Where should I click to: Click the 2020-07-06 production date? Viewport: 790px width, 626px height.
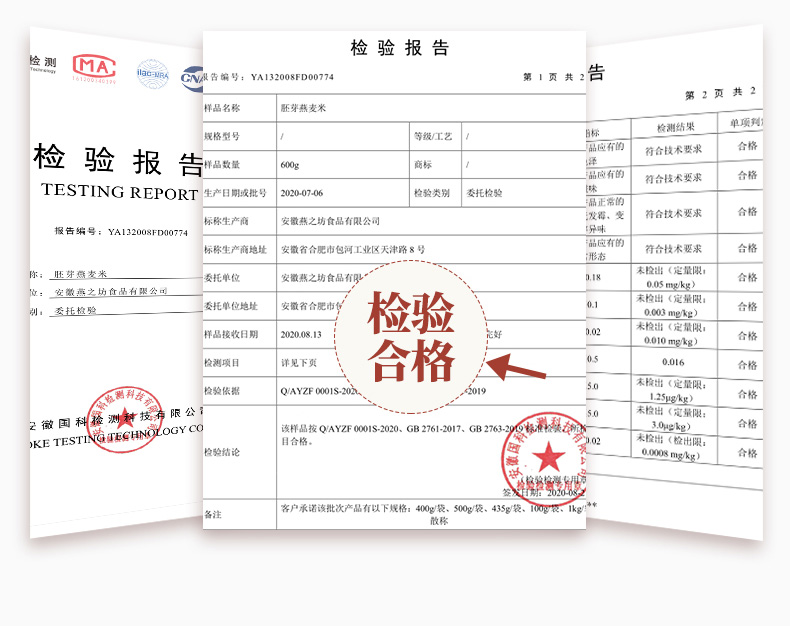click(302, 193)
